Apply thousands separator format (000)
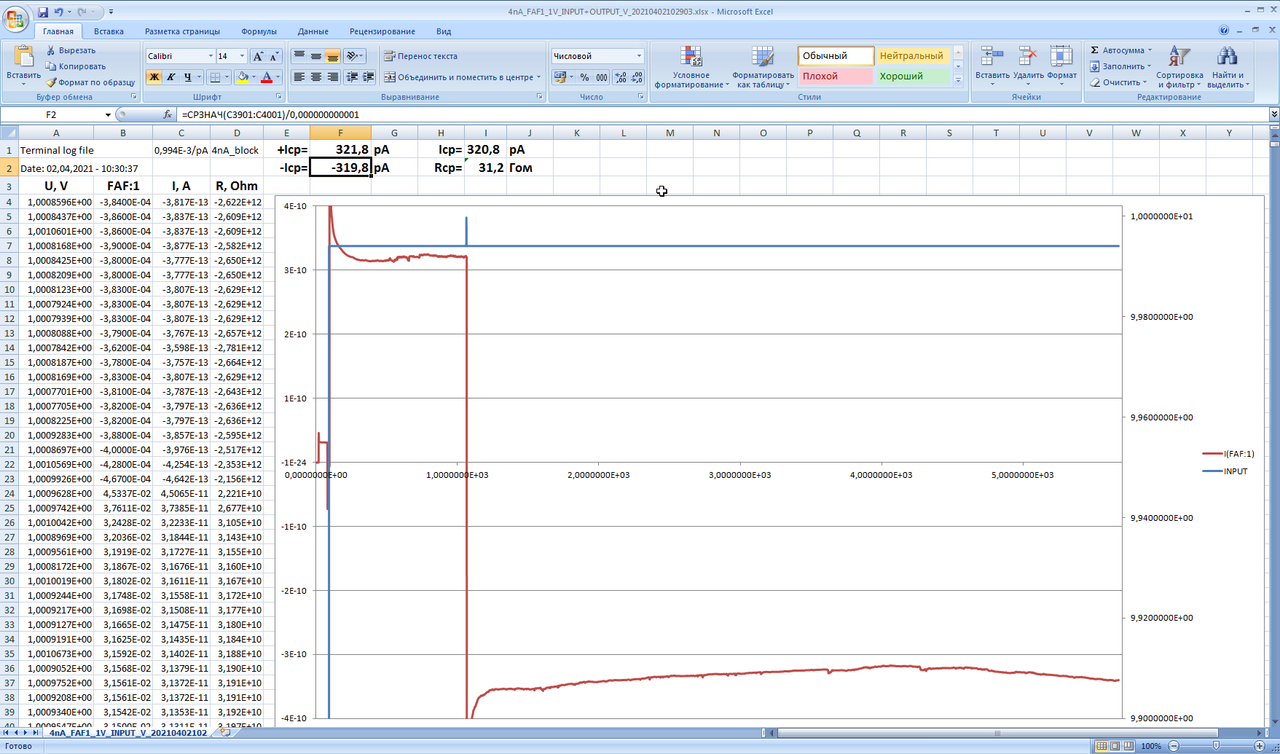The height and width of the screenshot is (754, 1280). (602, 77)
